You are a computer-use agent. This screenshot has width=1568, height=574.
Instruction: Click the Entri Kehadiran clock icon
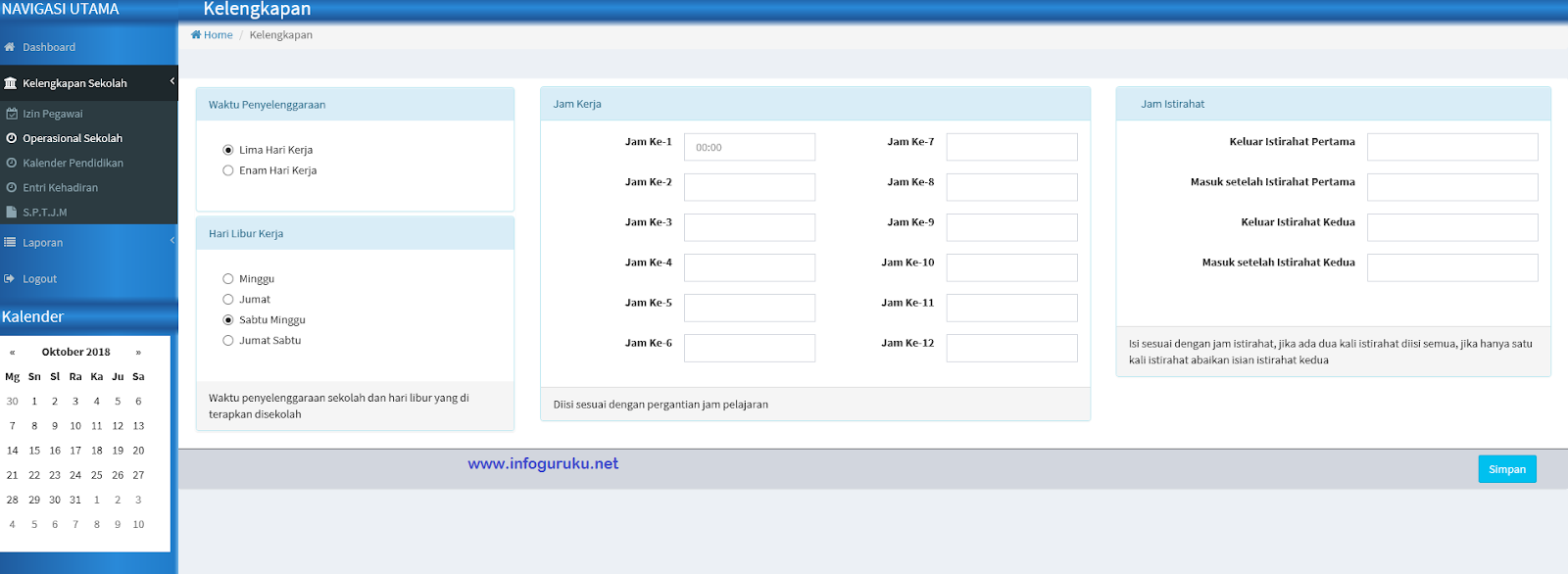click(12, 187)
